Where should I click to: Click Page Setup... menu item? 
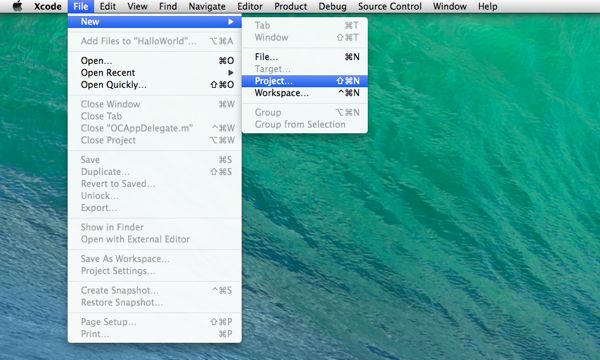(x=155, y=322)
